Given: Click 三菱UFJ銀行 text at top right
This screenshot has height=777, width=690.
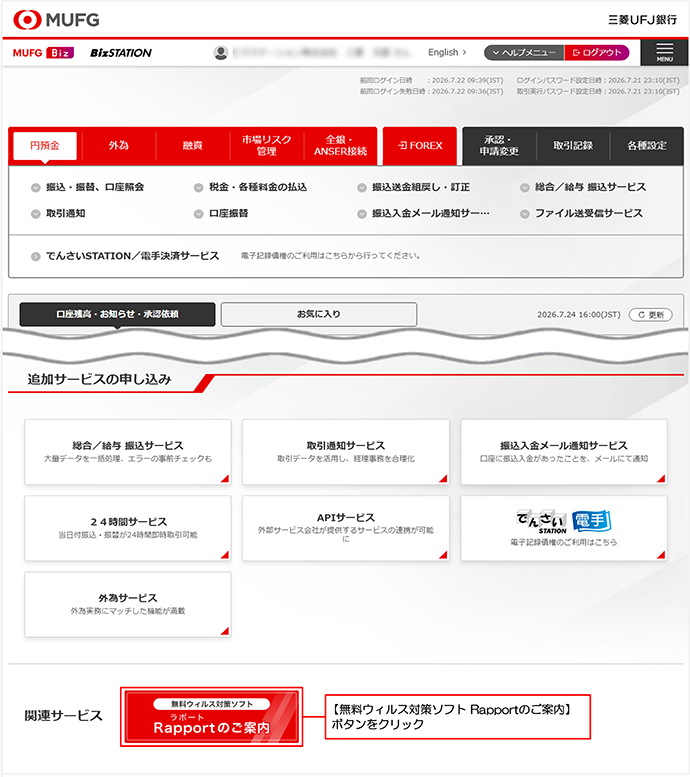Looking at the screenshot, I should click(x=642, y=20).
